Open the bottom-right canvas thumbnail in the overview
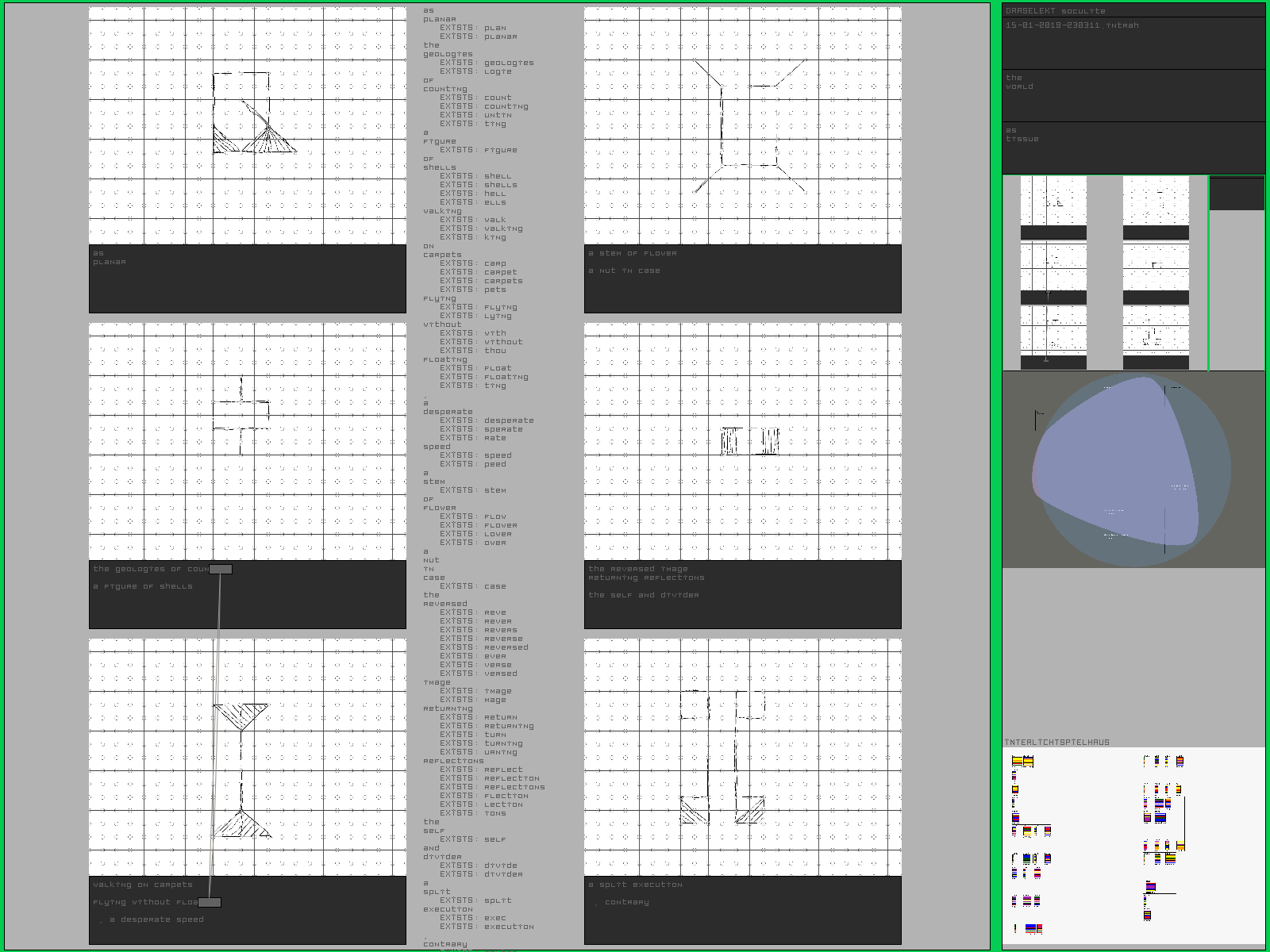Viewport: 1270px width, 952px height. 1156,337
